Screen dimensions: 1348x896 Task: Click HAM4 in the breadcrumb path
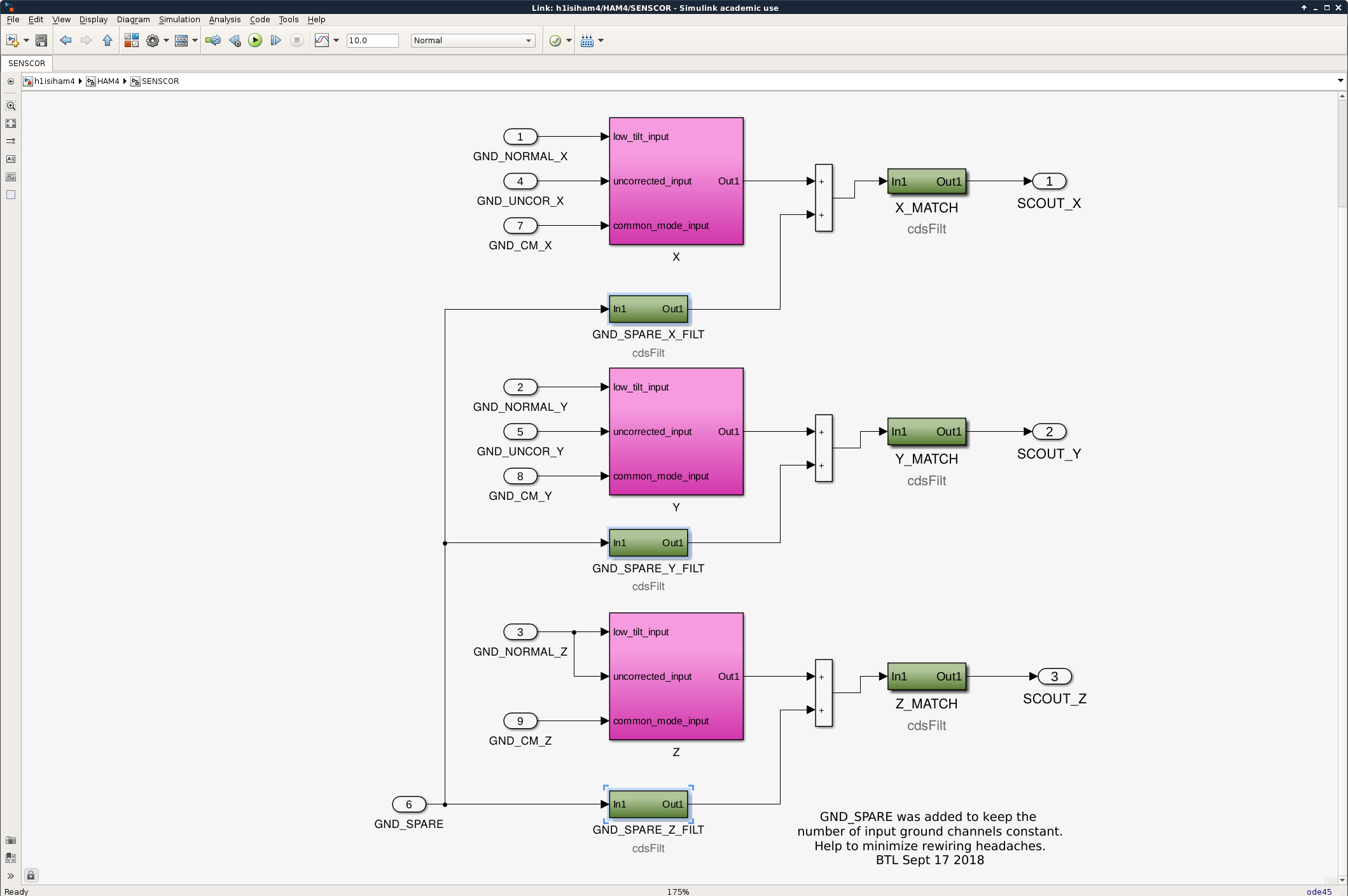click(x=108, y=81)
